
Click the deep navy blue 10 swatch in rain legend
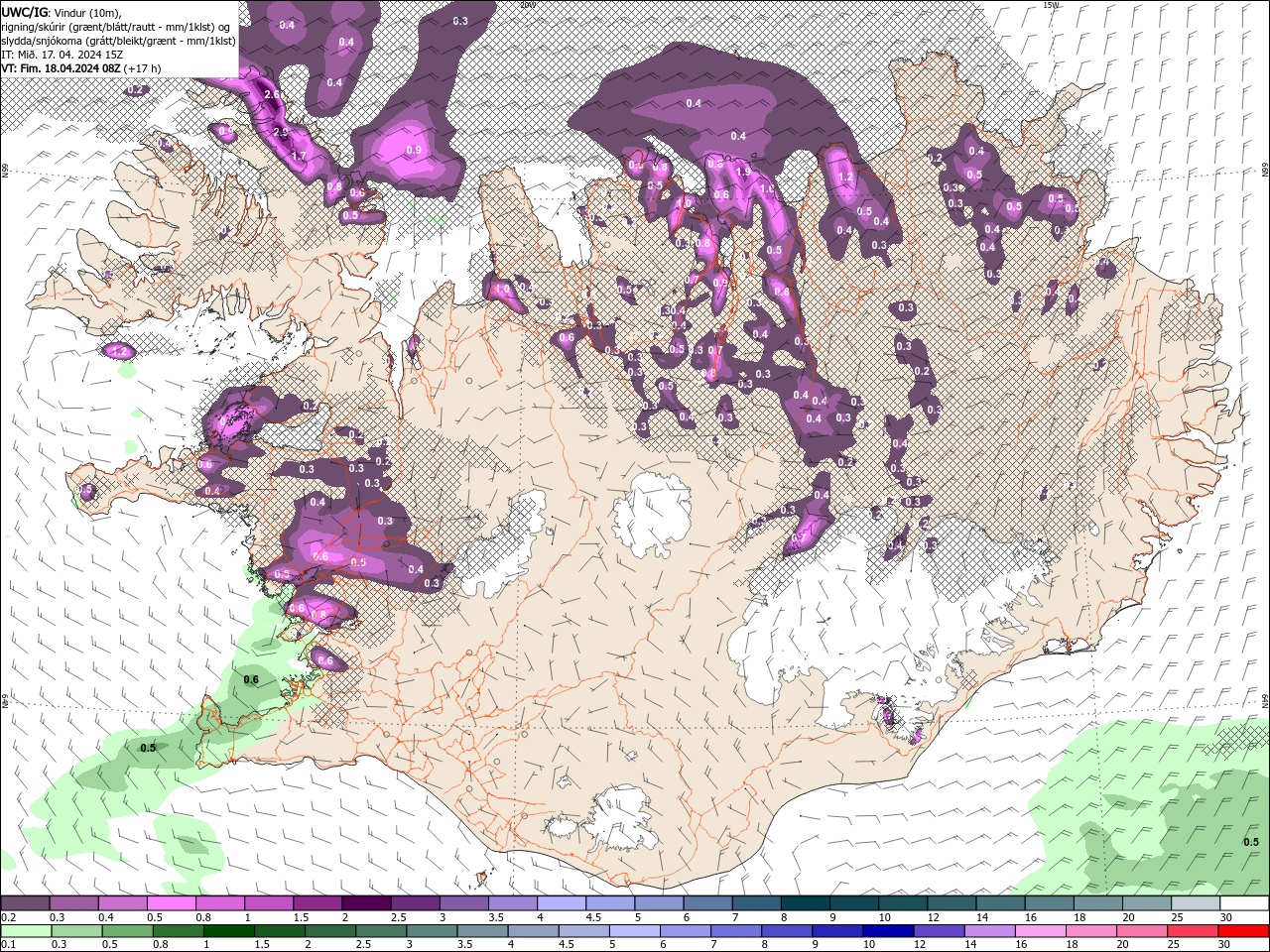[886, 931]
